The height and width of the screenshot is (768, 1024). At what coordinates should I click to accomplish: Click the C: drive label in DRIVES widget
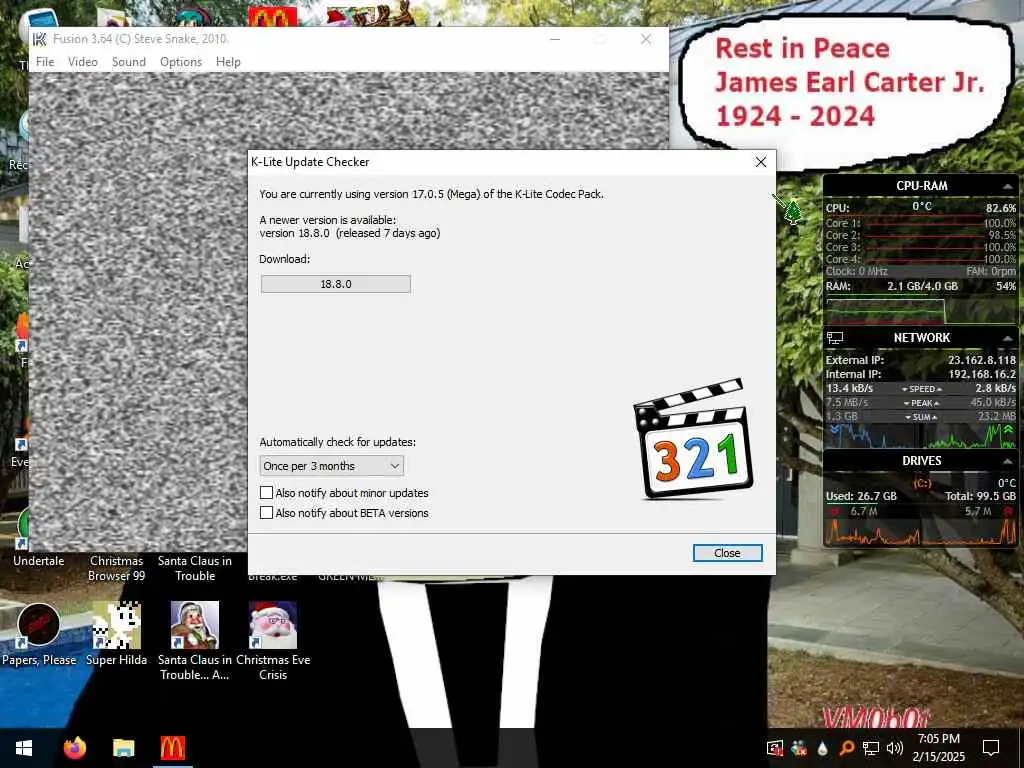tap(921, 484)
